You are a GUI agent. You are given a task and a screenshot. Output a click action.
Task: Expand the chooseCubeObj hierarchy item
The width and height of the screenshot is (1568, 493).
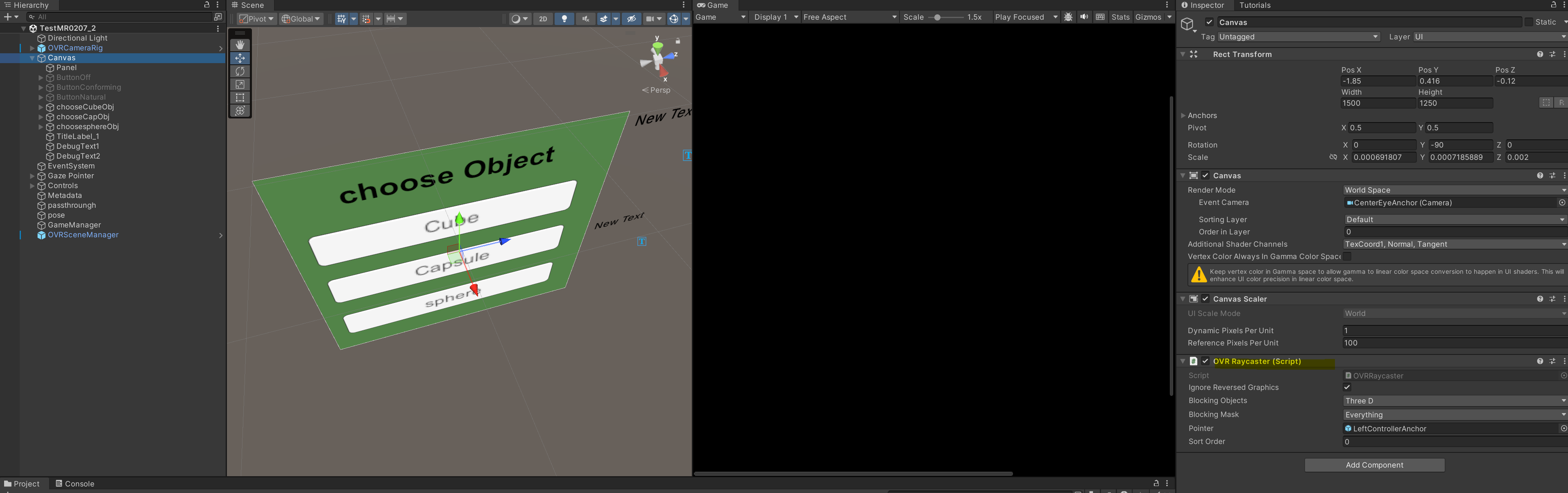[x=41, y=107]
